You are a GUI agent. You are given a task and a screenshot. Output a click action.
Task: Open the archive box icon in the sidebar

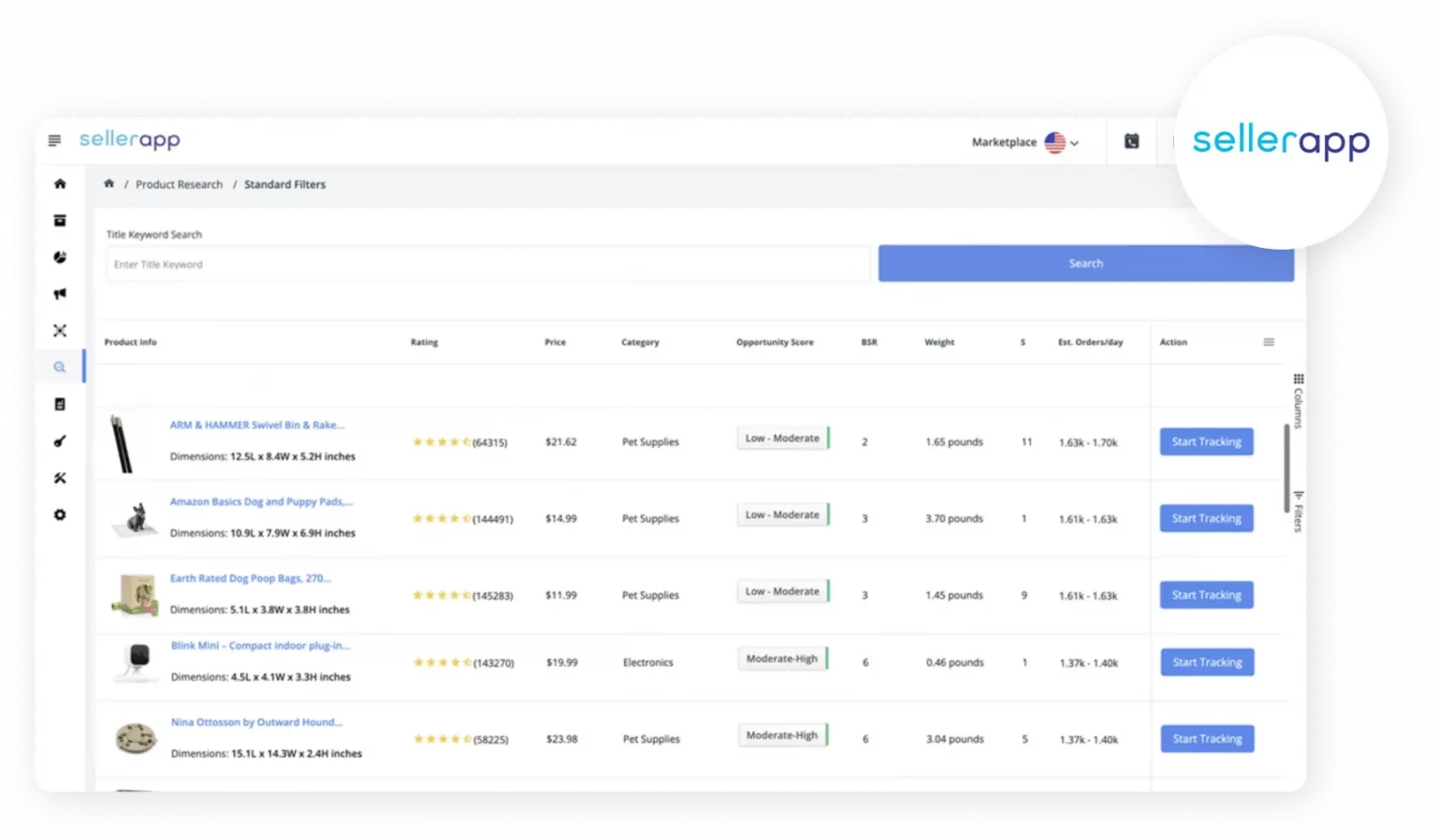point(60,221)
